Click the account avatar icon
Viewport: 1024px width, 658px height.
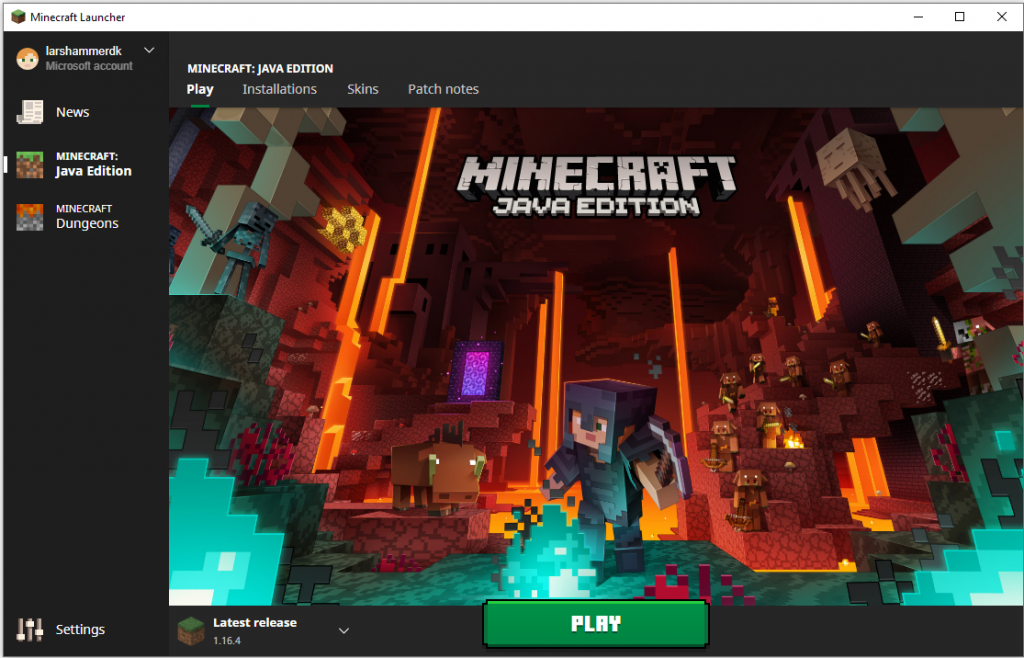[x=27, y=59]
